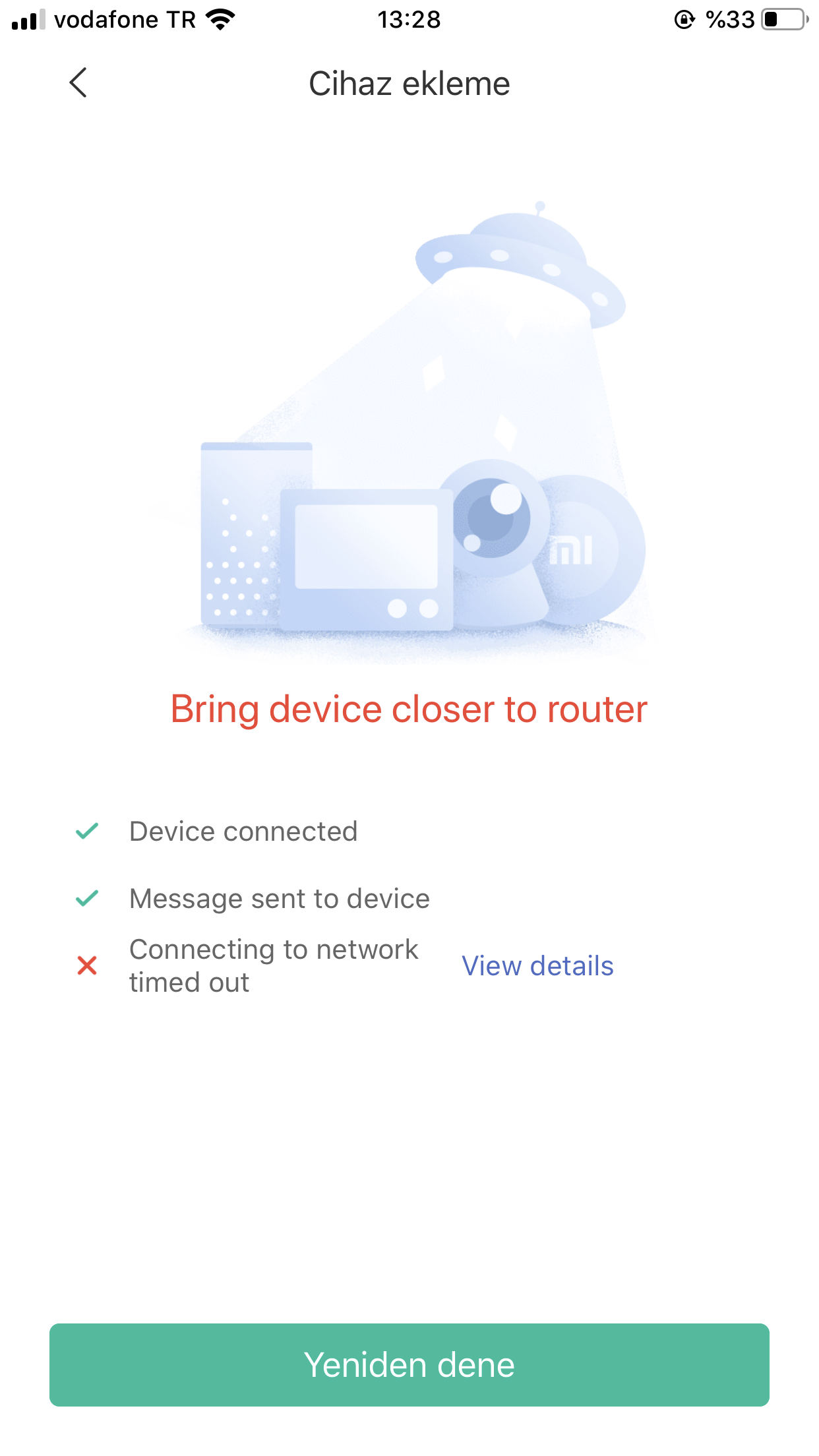Tap the green check beside Message sent
The width and height of the screenshot is (819, 1456).
click(87, 898)
